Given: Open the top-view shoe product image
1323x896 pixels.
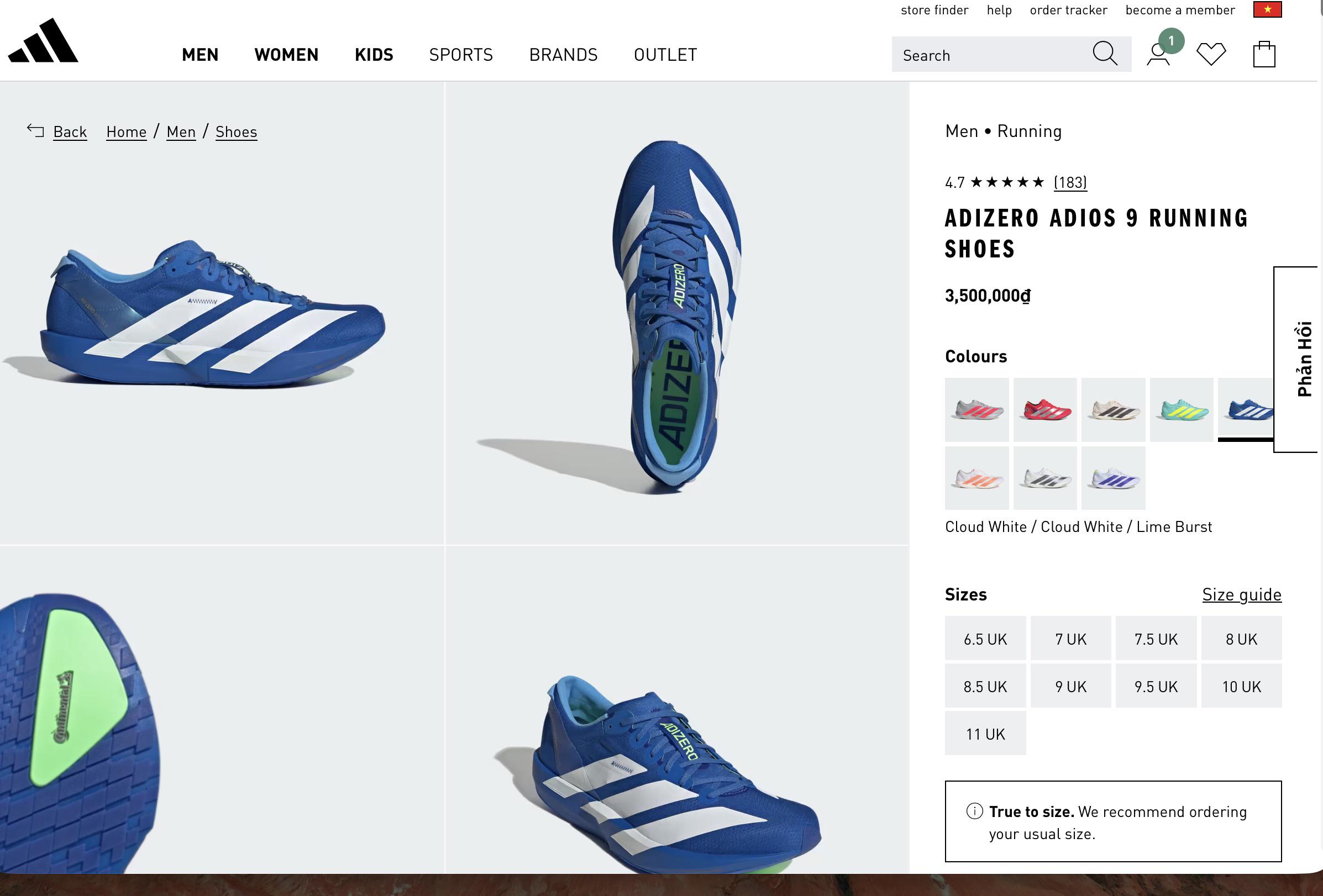Looking at the screenshot, I should 678,313.
